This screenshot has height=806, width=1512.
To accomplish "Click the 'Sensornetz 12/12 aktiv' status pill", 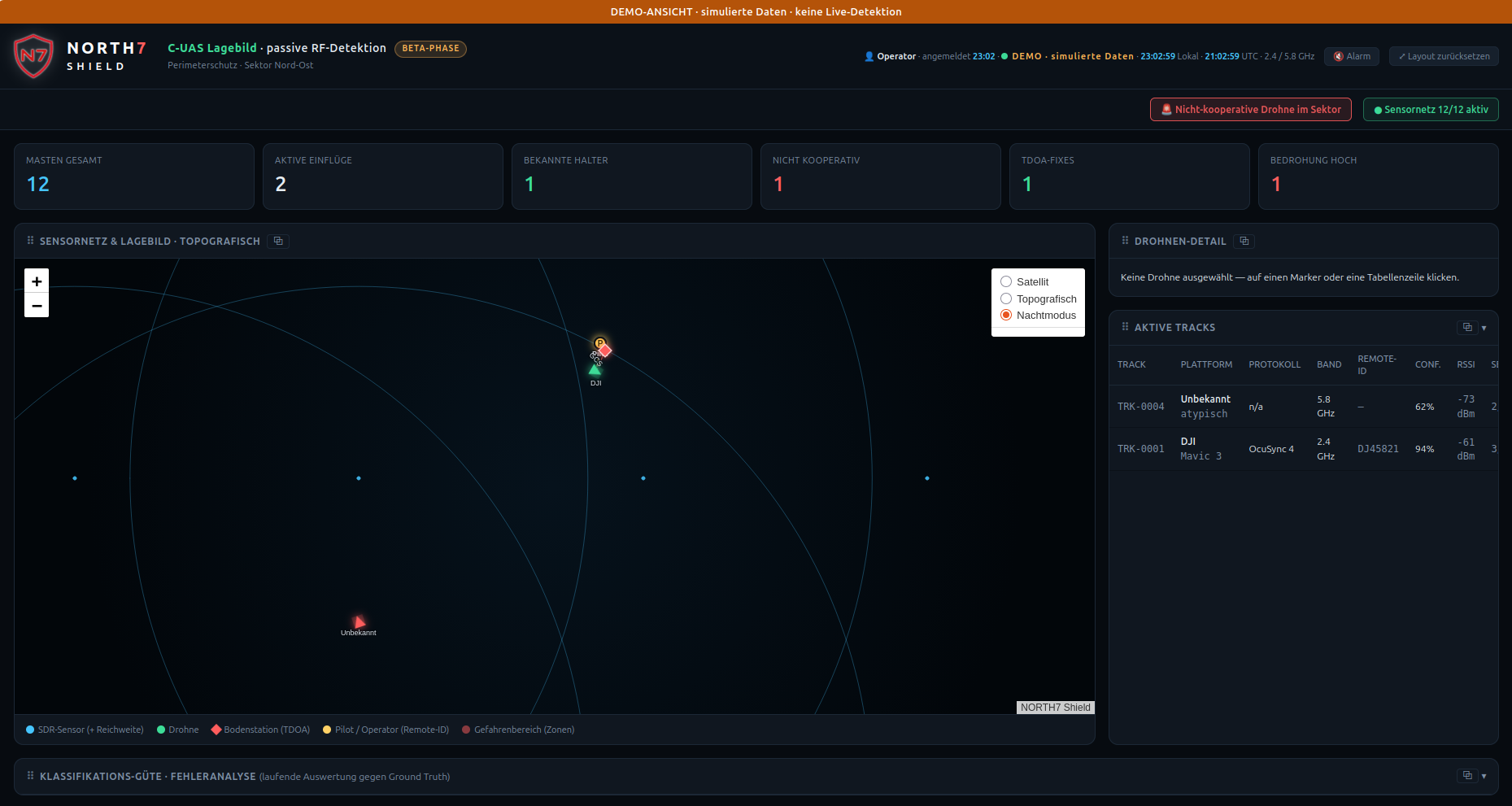I will [x=1431, y=110].
